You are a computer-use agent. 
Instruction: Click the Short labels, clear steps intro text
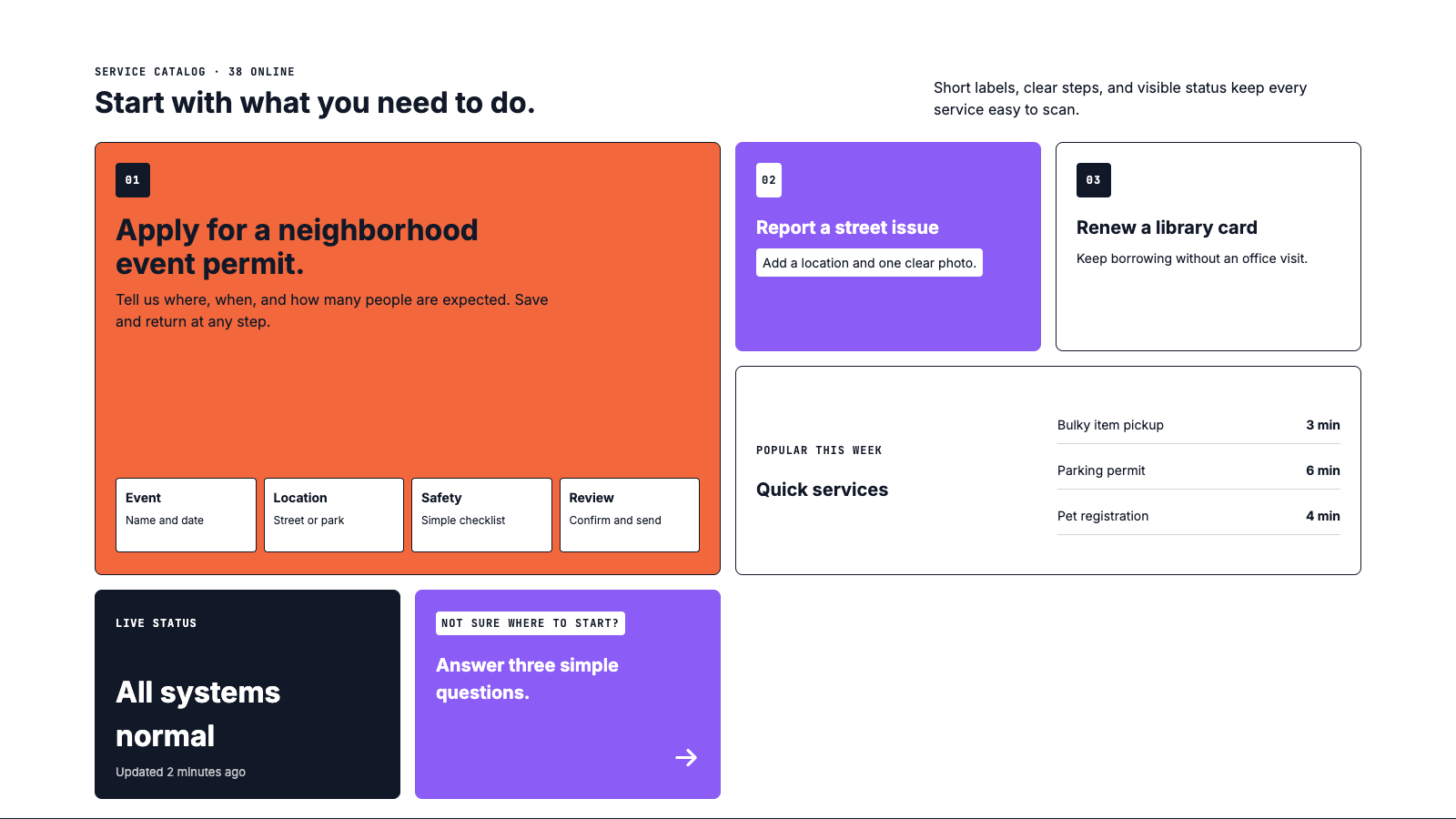click(1120, 98)
